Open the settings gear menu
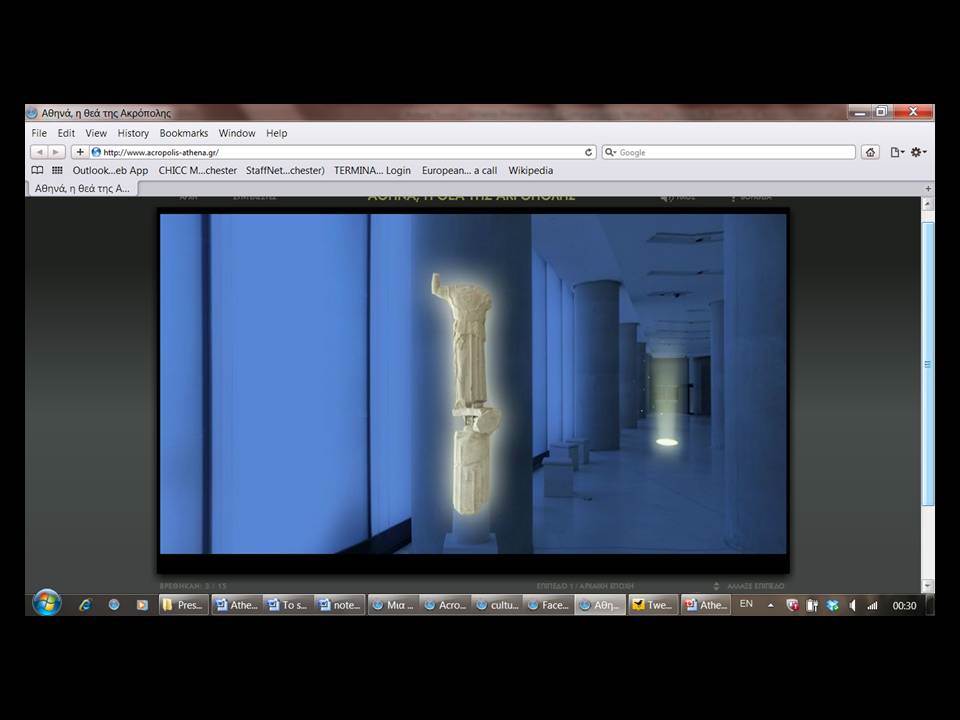The image size is (960, 720). [918, 152]
